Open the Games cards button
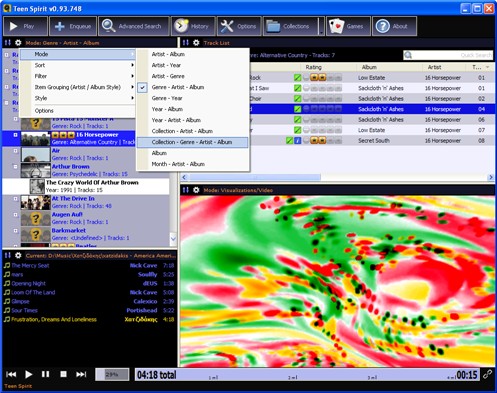The image size is (497, 393). (348, 26)
